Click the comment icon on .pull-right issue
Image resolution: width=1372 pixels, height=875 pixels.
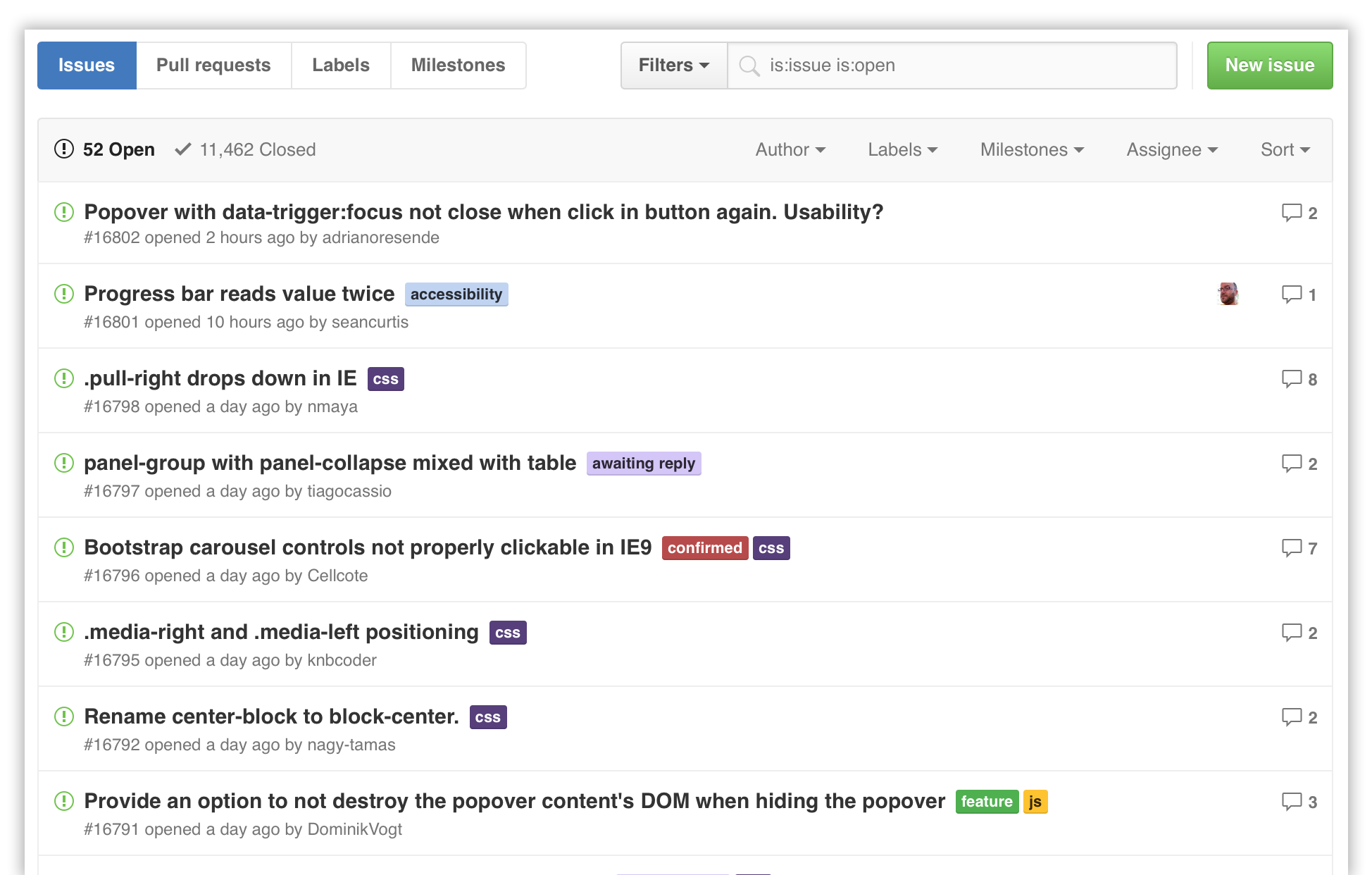(x=1291, y=378)
